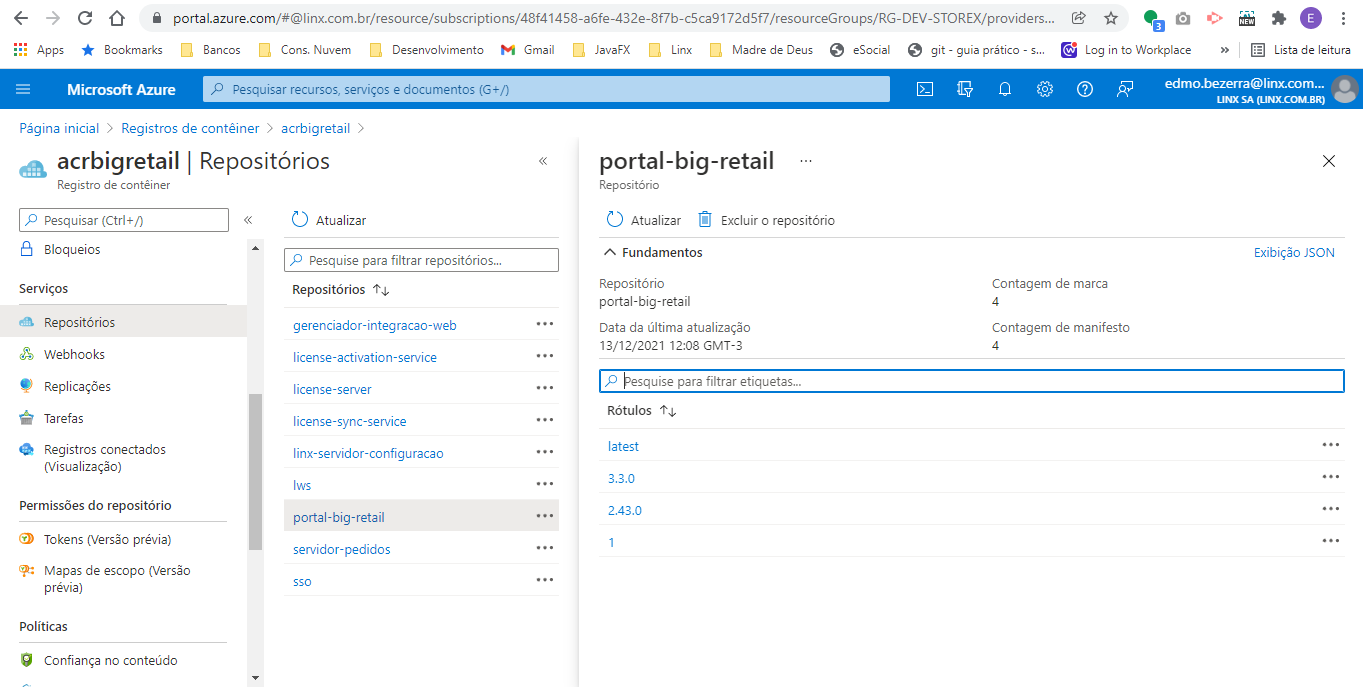Image resolution: width=1363 pixels, height=687 pixels.
Task: Sort Rótulos tag list
Action: click(x=668, y=411)
